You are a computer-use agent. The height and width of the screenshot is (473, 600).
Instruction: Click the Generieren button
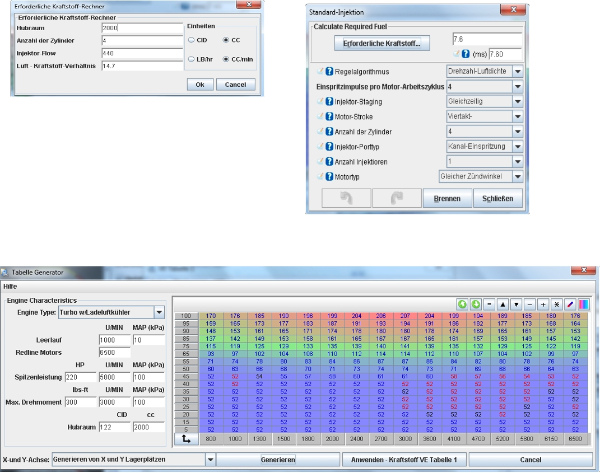280,459
